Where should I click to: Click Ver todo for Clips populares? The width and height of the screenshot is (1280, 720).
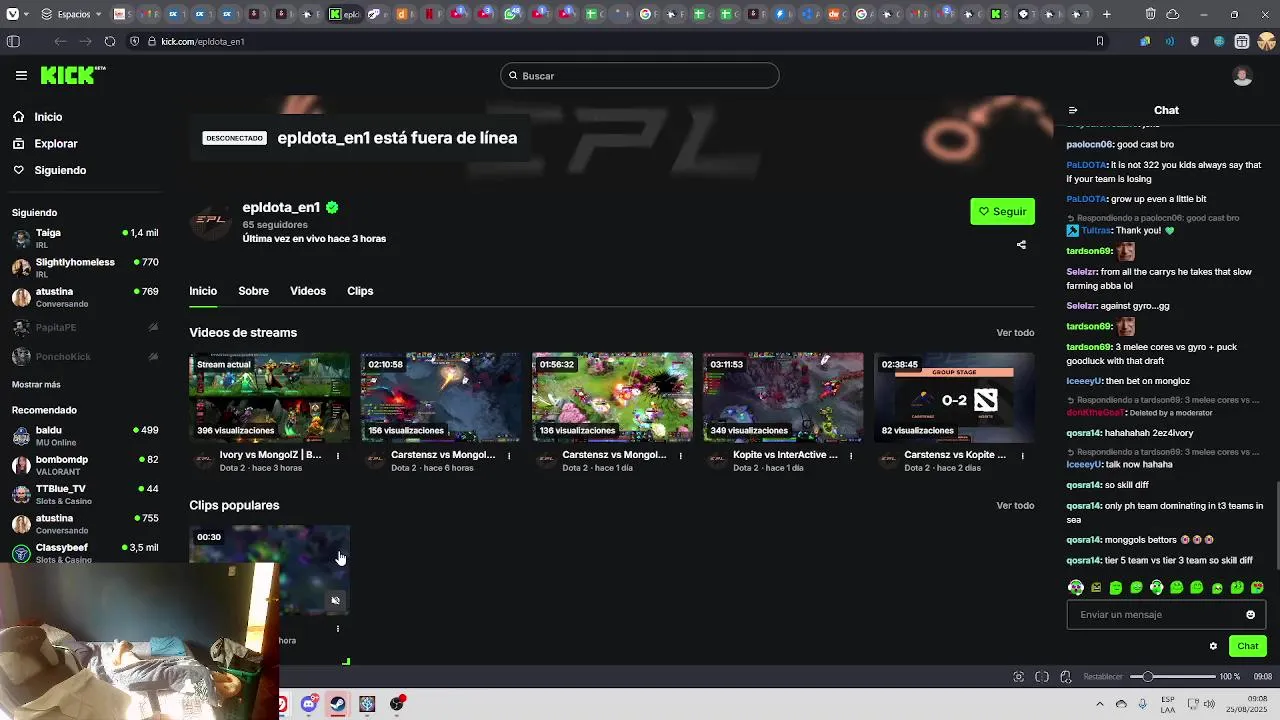click(1015, 506)
